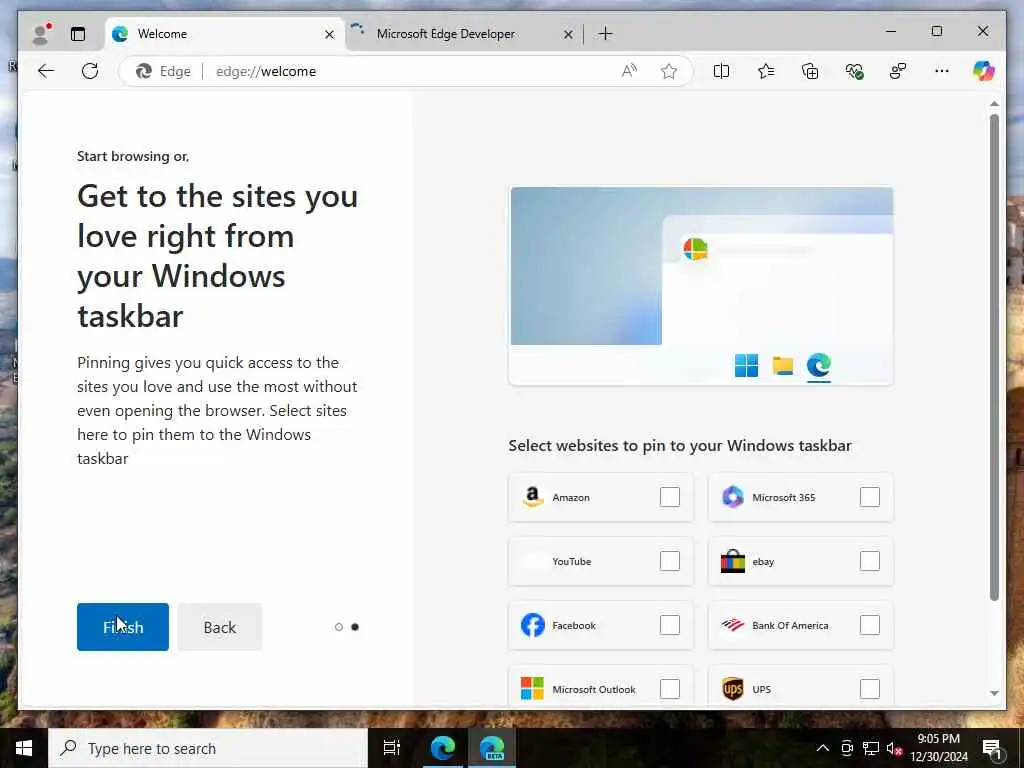Select the second page indicator dot
The width and height of the screenshot is (1024, 768).
click(355, 627)
